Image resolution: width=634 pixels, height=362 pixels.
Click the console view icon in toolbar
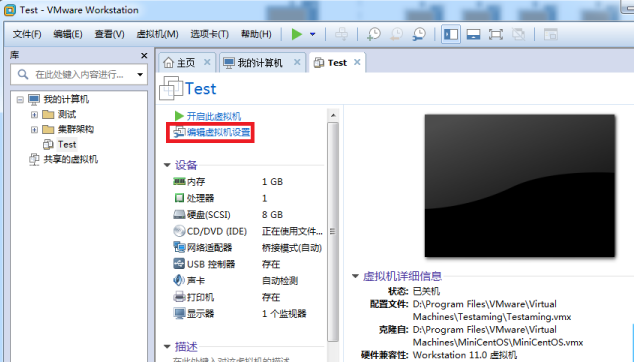tap(550, 34)
